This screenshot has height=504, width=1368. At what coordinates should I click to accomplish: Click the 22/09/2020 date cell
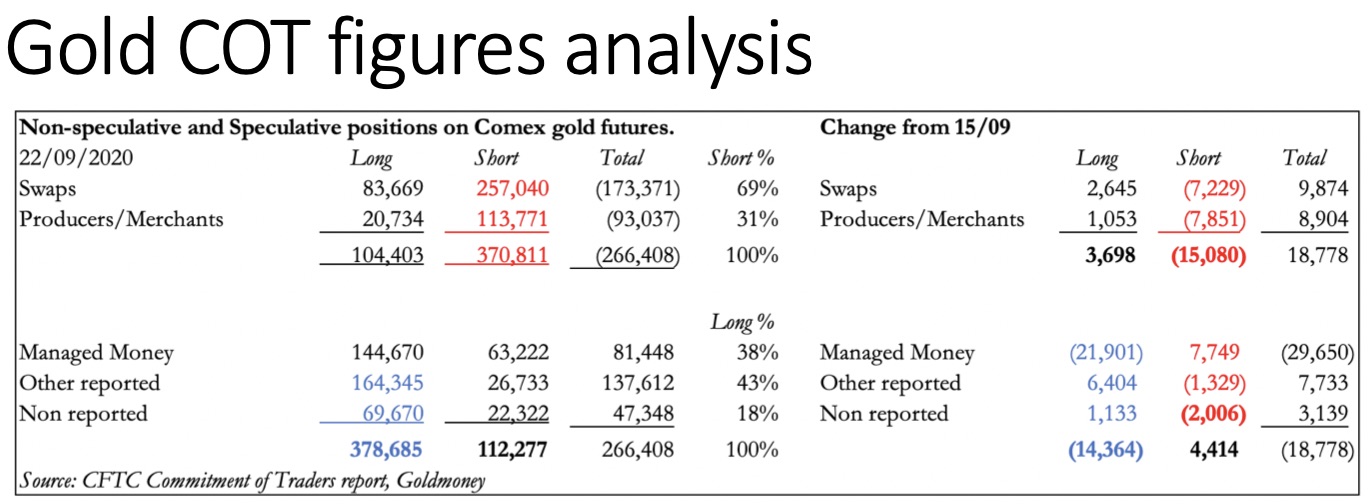[74, 158]
